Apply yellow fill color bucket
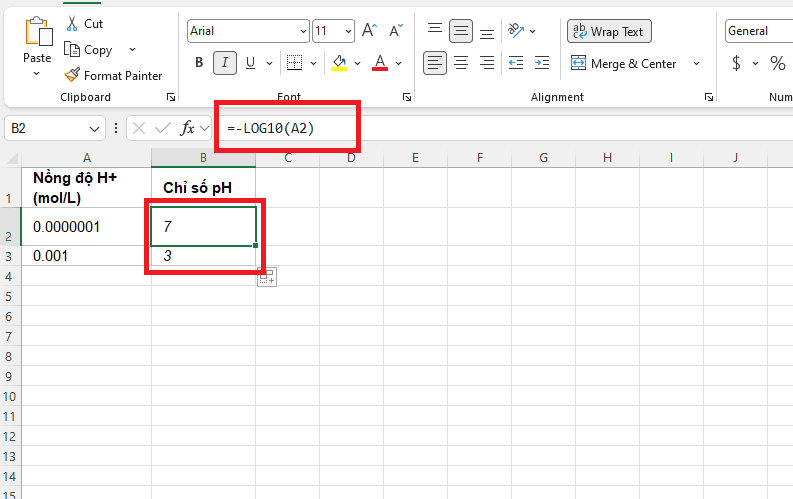This screenshot has height=499, width=793. tap(339, 63)
